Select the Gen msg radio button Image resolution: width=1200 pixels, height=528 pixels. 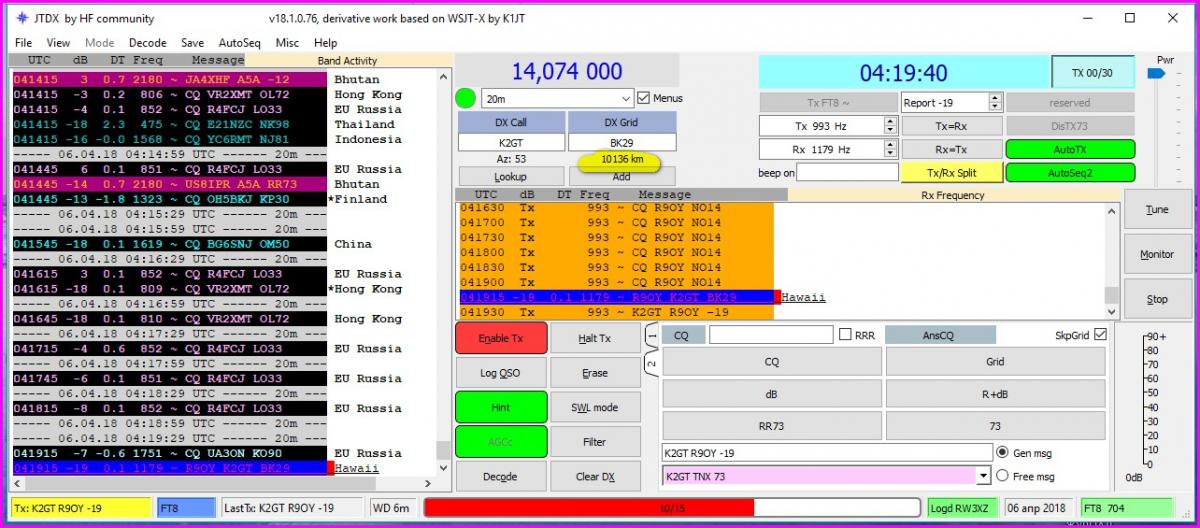coord(1004,453)
